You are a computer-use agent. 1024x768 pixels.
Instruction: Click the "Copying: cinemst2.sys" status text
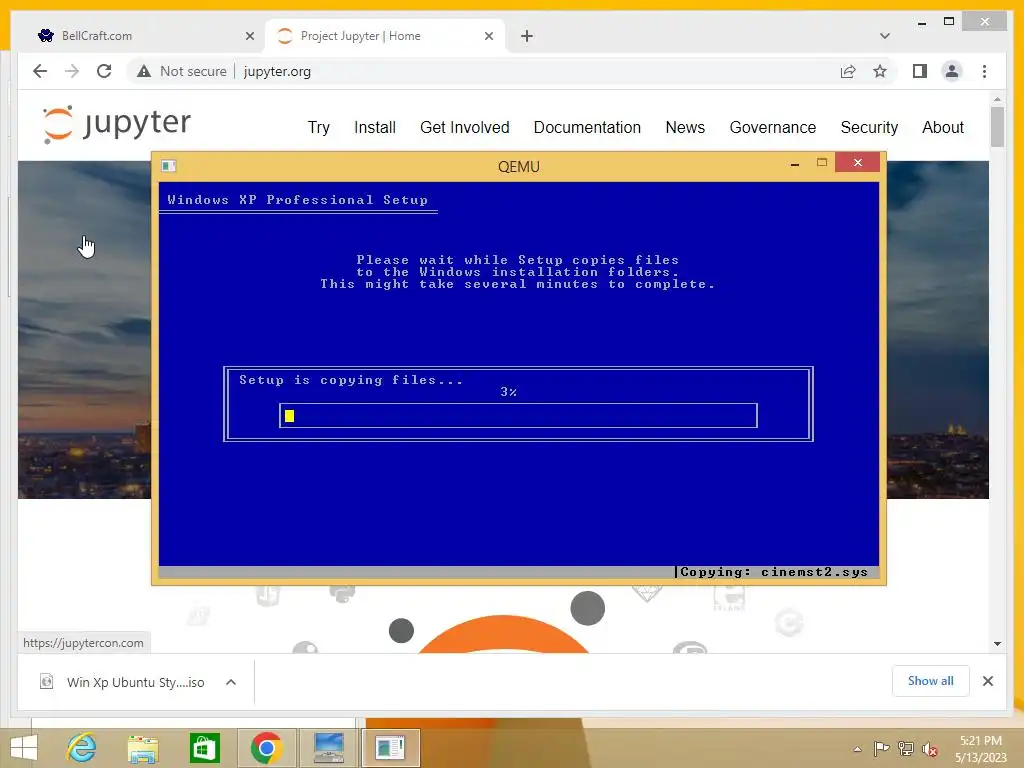pyautogui.click(x=774, y=572)
